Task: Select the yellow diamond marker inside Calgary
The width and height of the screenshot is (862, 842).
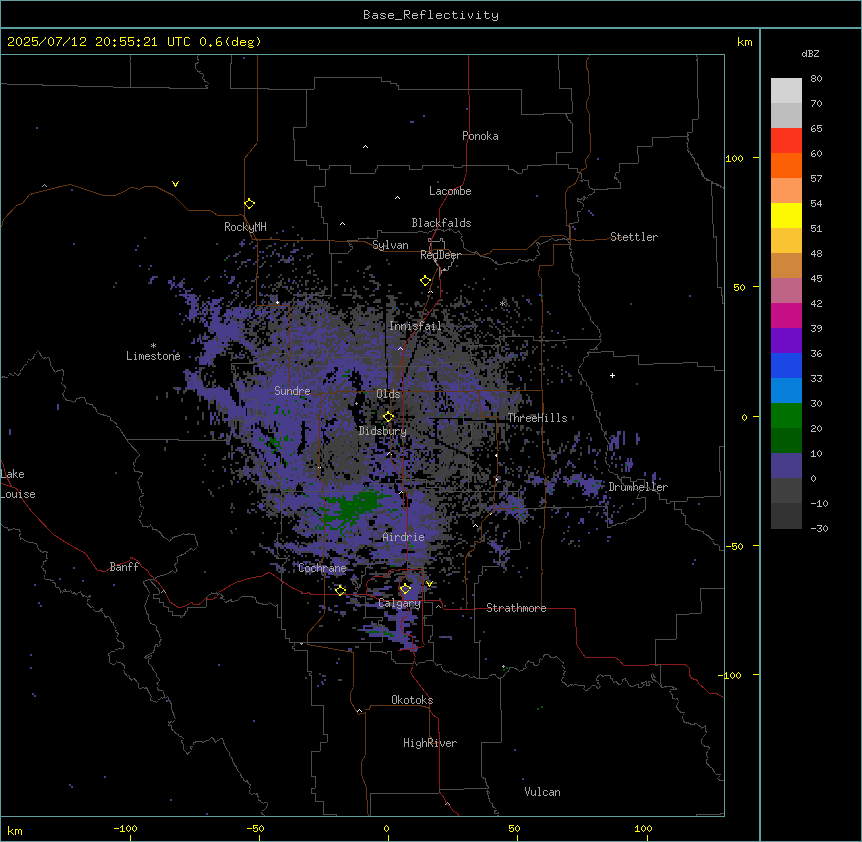Action: point(405,589)
